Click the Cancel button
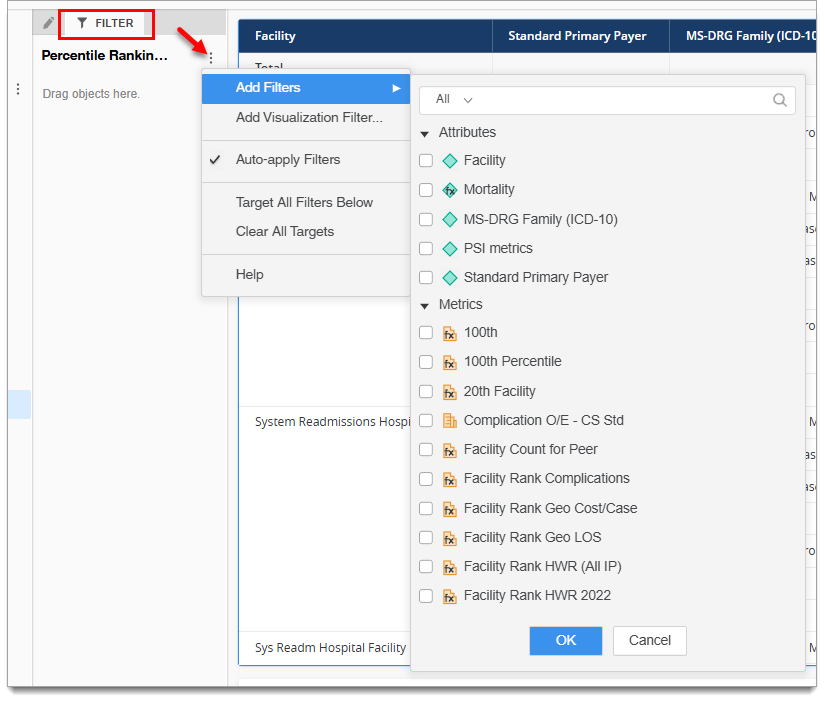The image size is (825, 702). [x=650, y=640]
